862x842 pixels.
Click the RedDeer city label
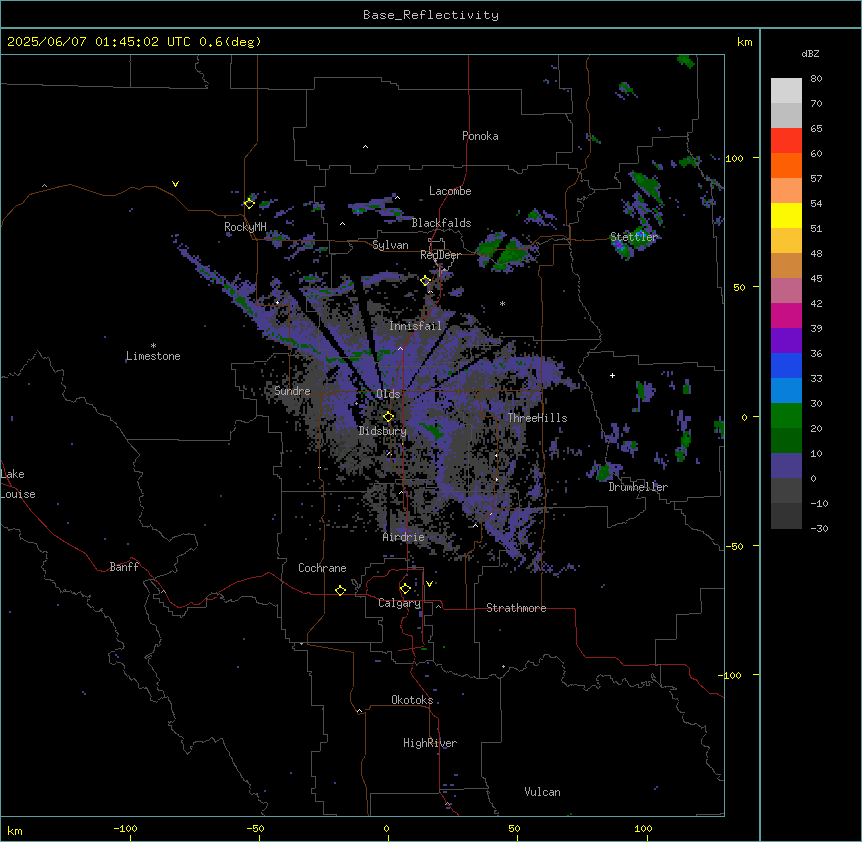tap(440, 255)
